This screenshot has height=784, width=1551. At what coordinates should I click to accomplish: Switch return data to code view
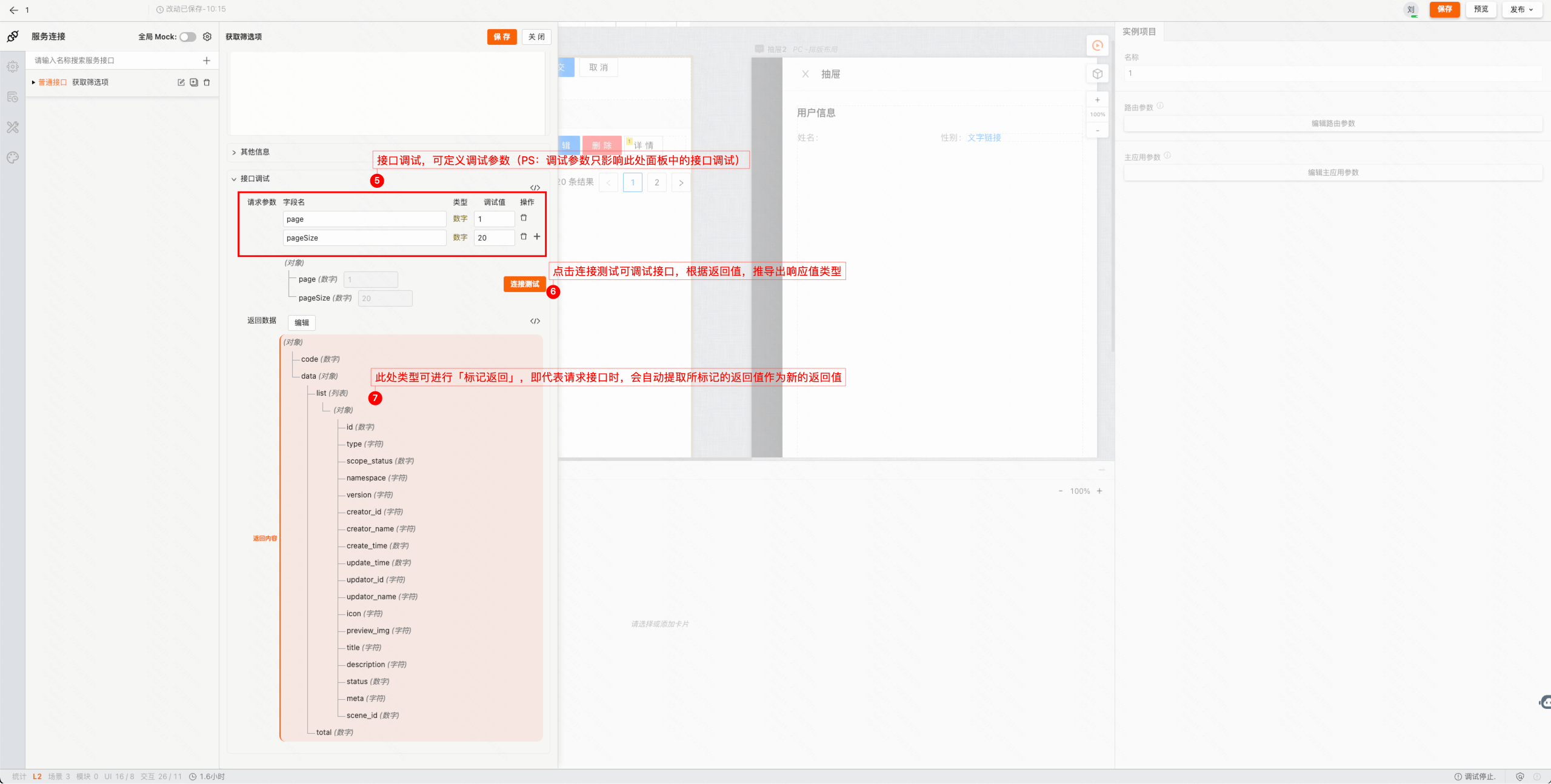(x=535, y=321)
